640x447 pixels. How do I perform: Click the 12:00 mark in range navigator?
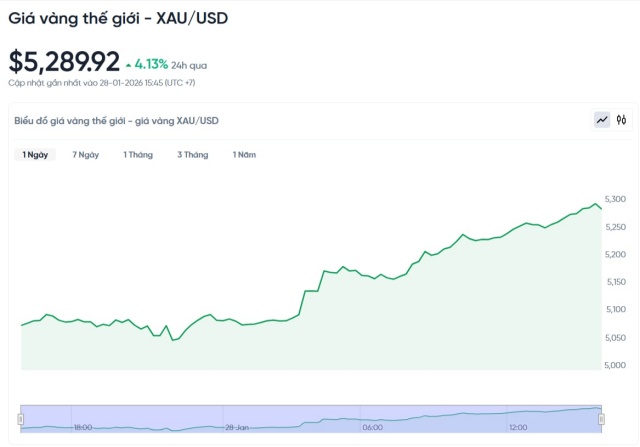click(x=518, y=427)
